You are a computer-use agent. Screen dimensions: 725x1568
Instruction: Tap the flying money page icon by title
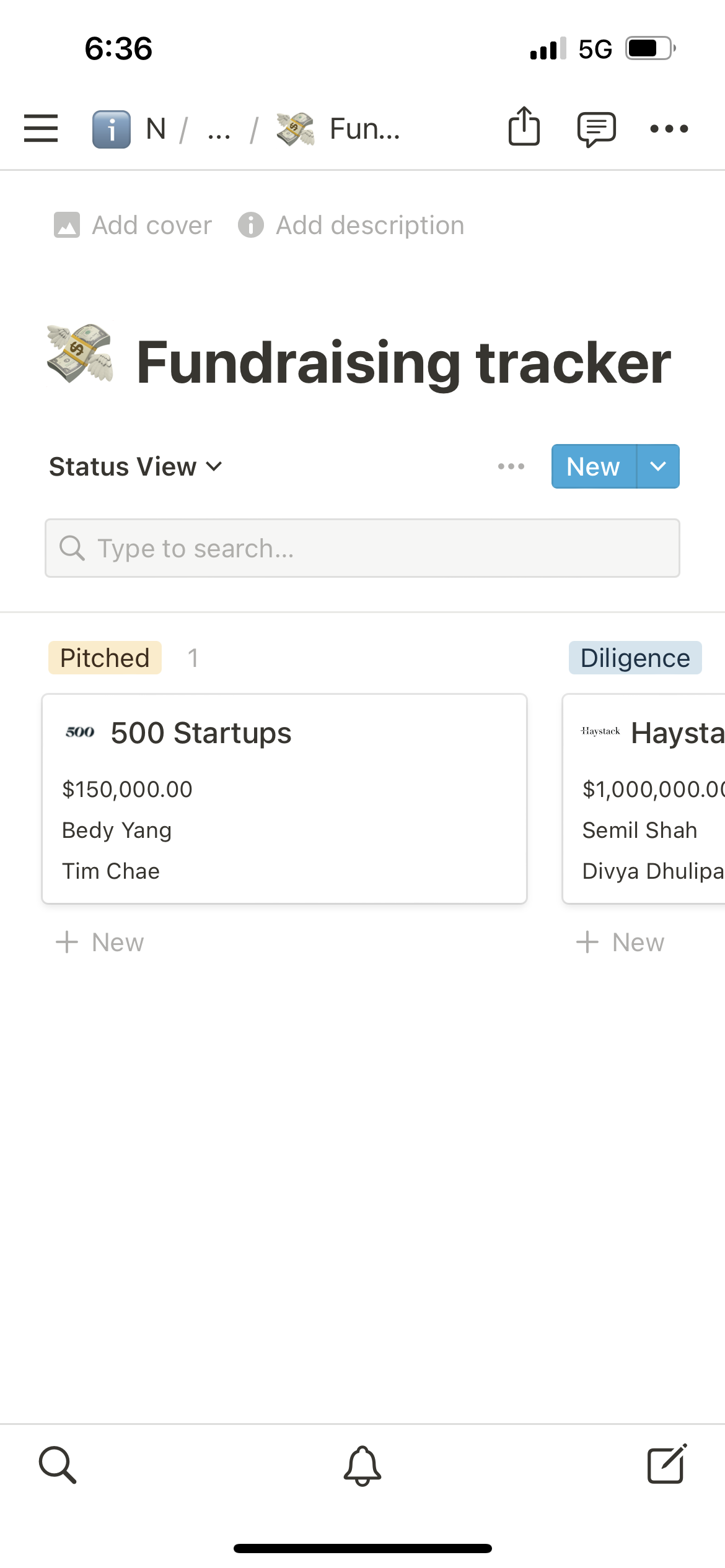(x=81, y=354)
